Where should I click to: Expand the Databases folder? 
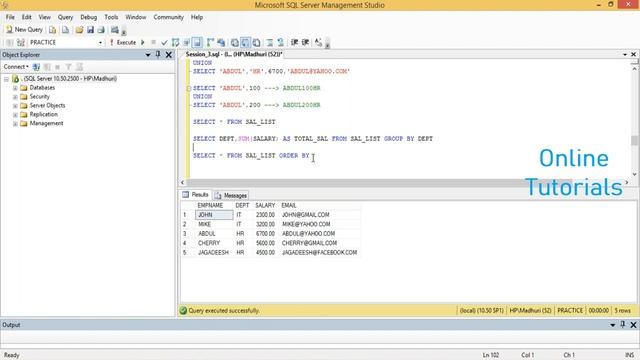click(x=15, y=88)
